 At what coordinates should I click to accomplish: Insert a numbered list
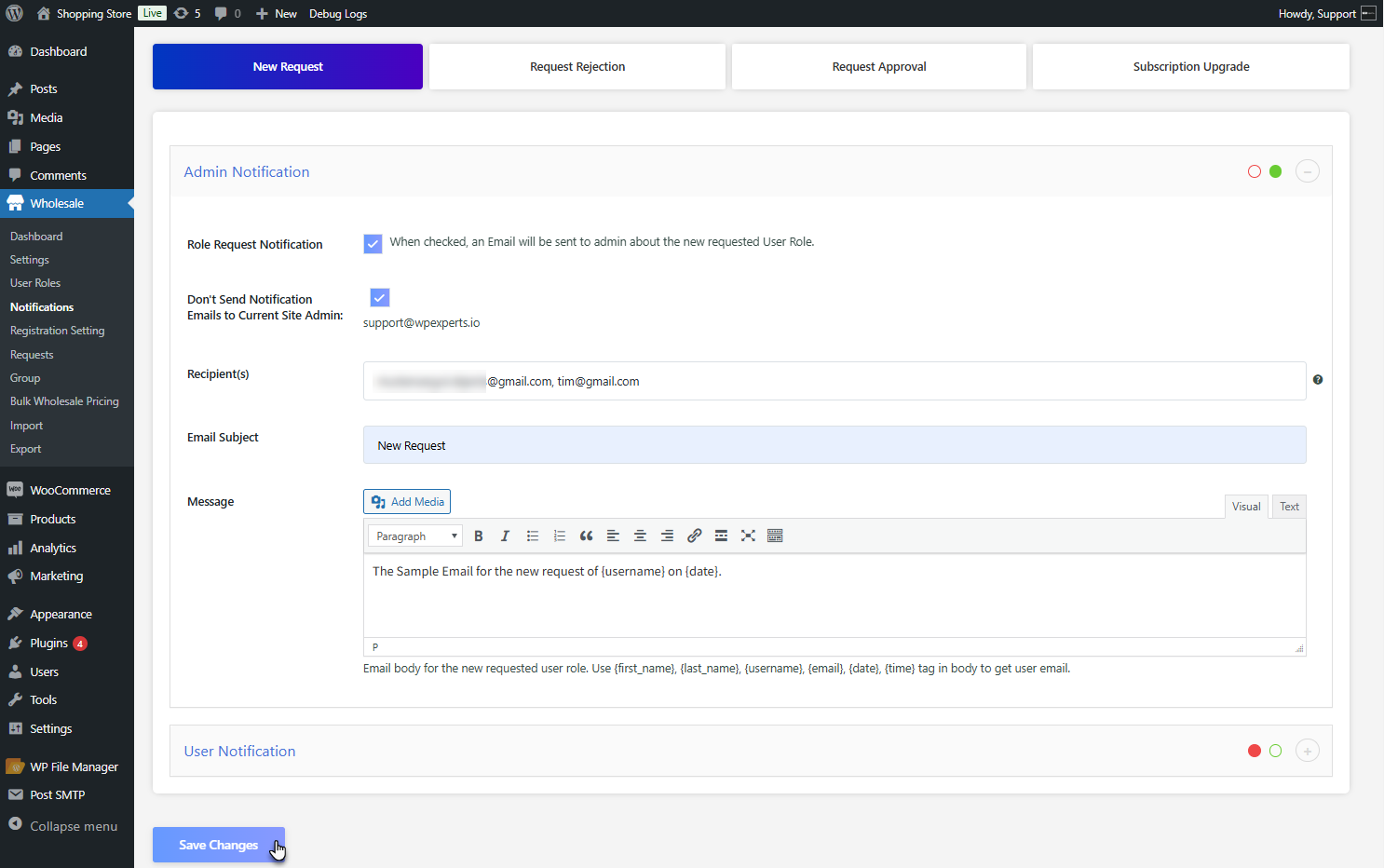tap(560, 536)
